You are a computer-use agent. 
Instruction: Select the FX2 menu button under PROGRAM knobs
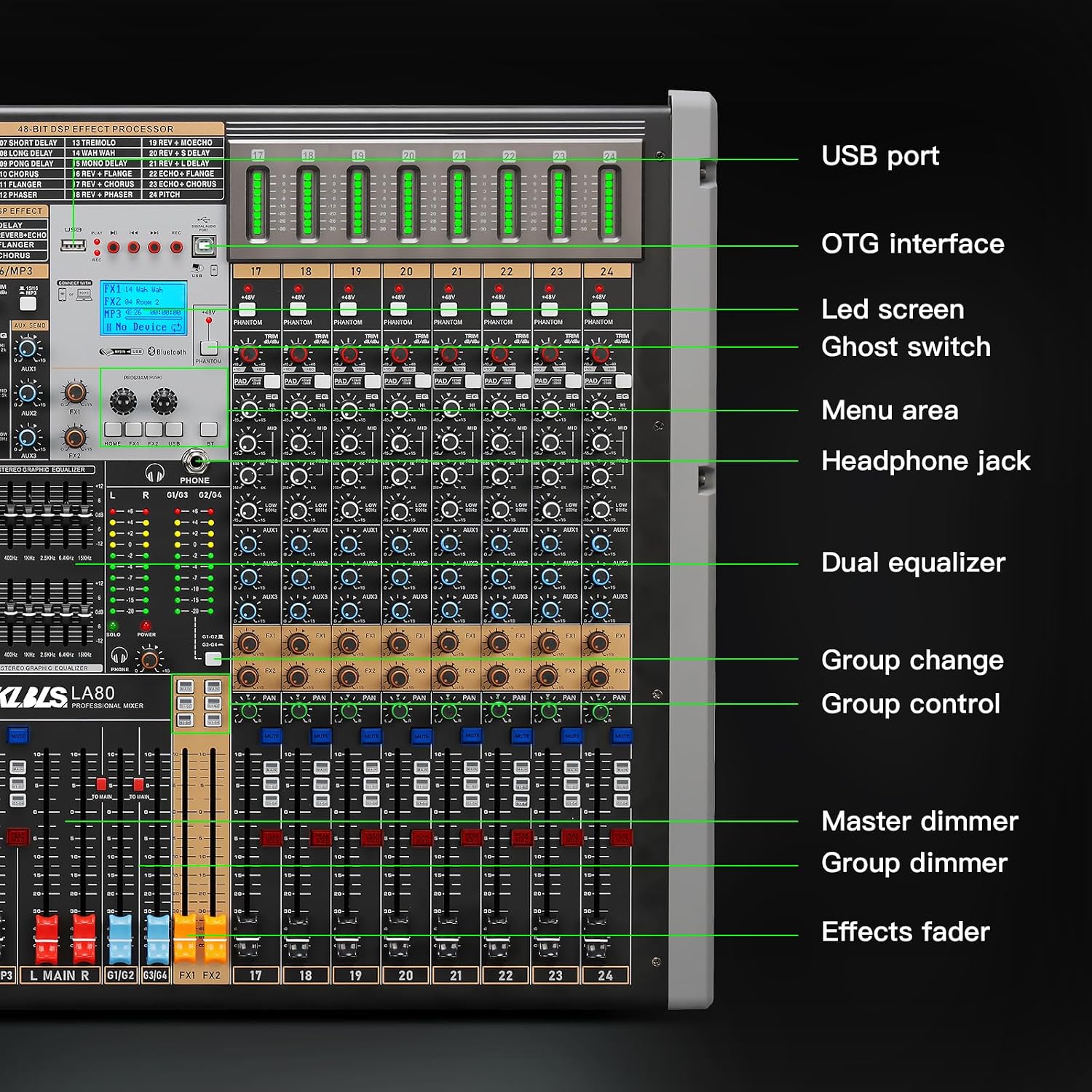(x=154, y=429)
